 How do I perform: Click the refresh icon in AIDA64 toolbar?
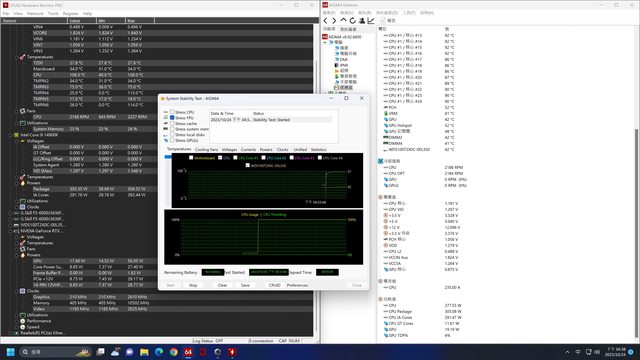click(x=352, y=20)
